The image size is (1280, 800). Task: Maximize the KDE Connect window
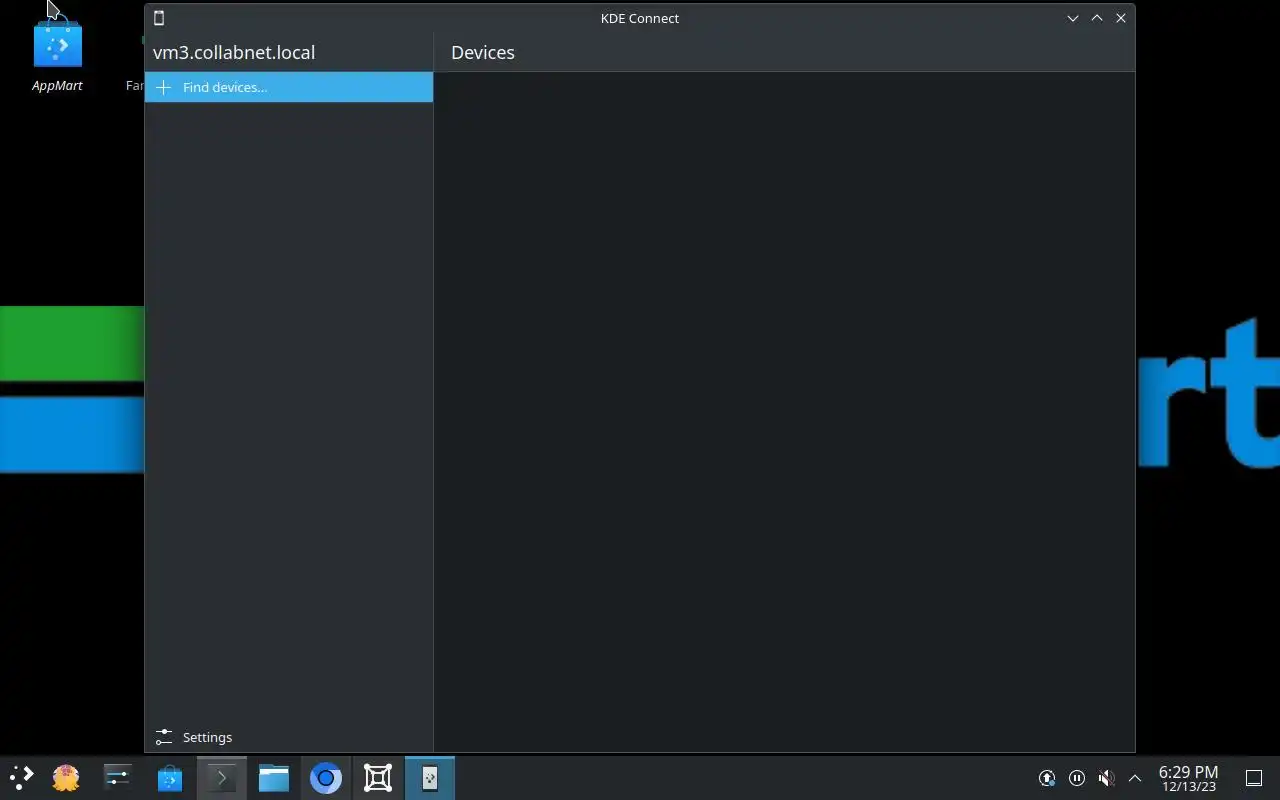pos(1097,18)
